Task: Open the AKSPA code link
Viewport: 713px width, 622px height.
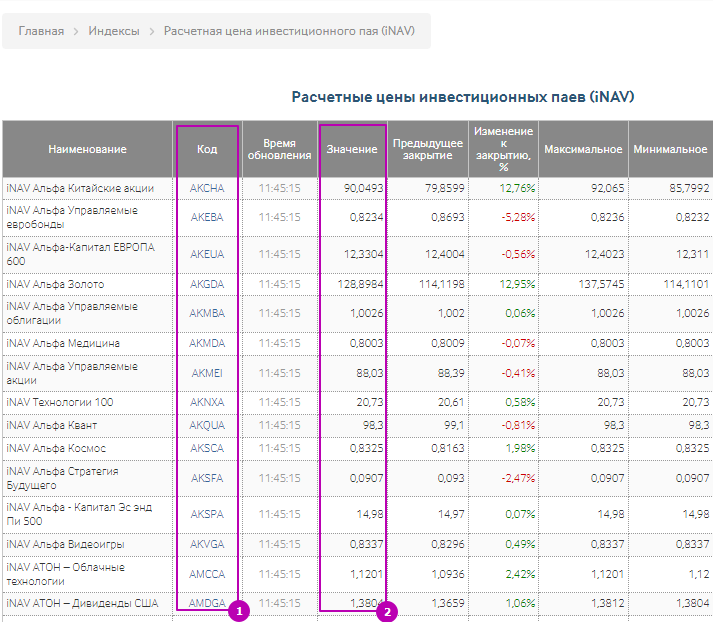Action: pyautogui.click(x=207, y=514)
